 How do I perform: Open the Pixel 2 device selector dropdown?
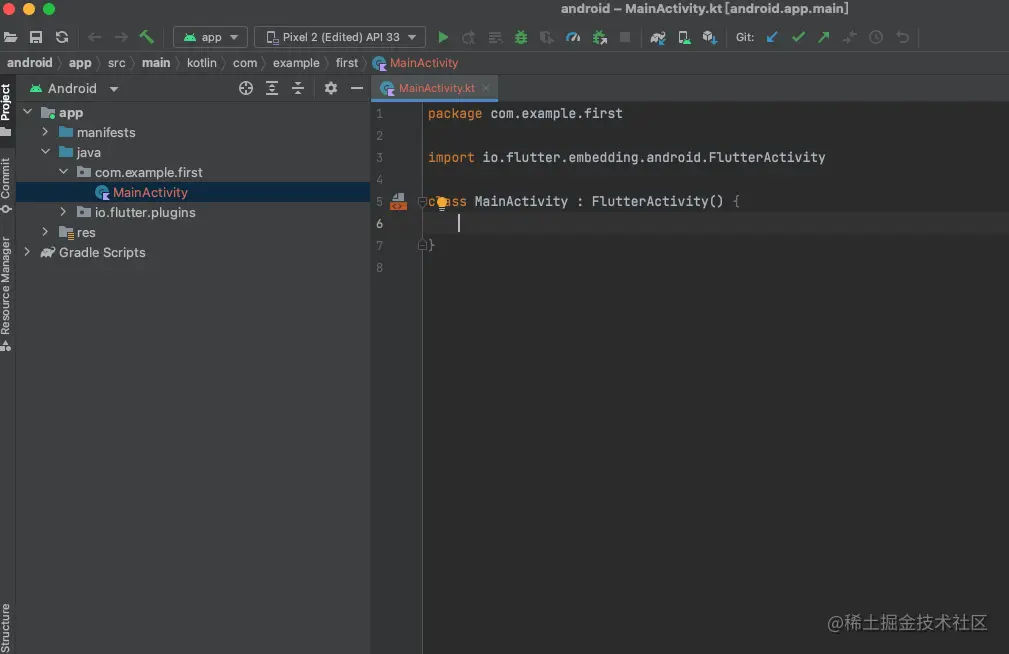point(340,37)
